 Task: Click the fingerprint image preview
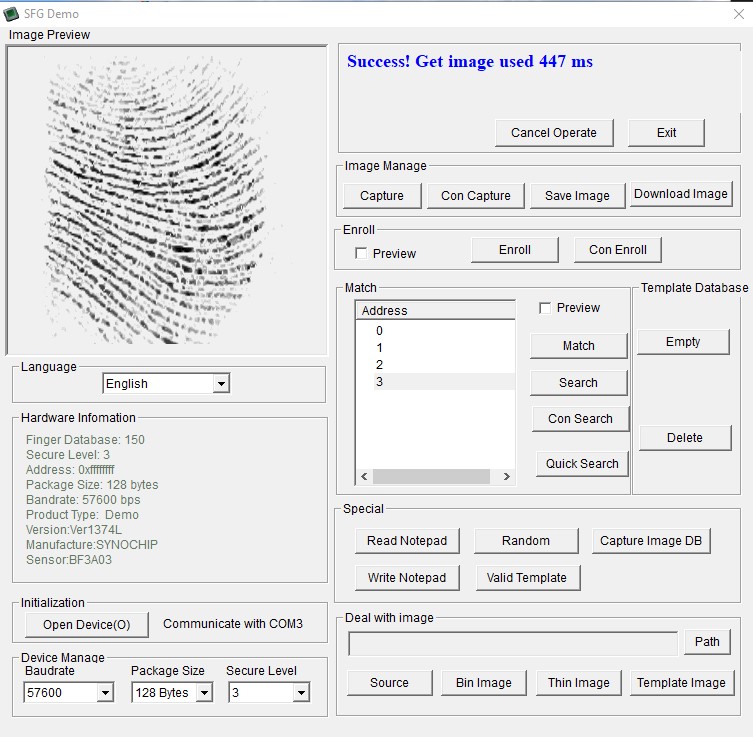pyautogui.click(x=166, y=200)
